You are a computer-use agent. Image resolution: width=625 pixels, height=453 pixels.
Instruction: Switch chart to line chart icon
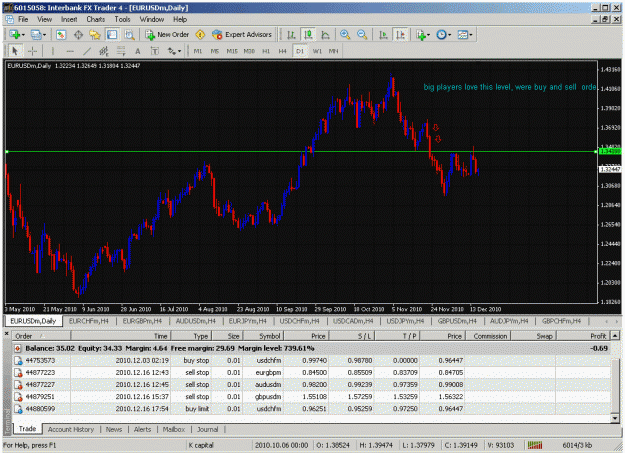point(325,35)
